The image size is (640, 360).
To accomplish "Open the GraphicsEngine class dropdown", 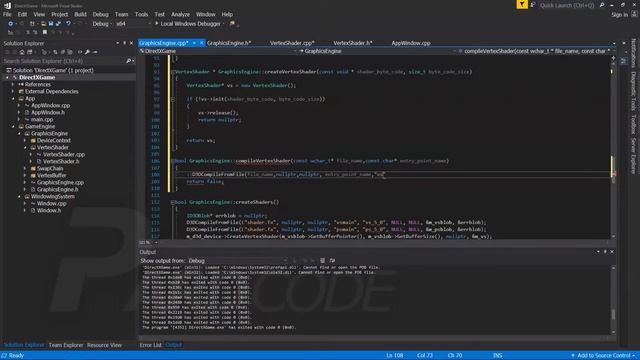I will (378, 51).
